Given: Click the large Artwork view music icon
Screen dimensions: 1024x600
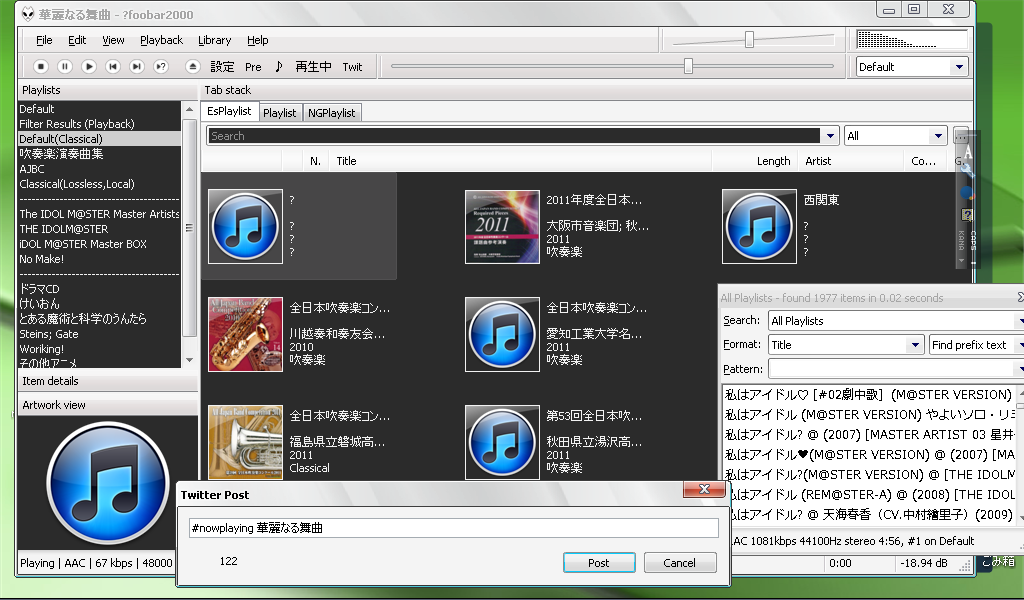Looking at the screenshot, I should [x=108, y=484].
